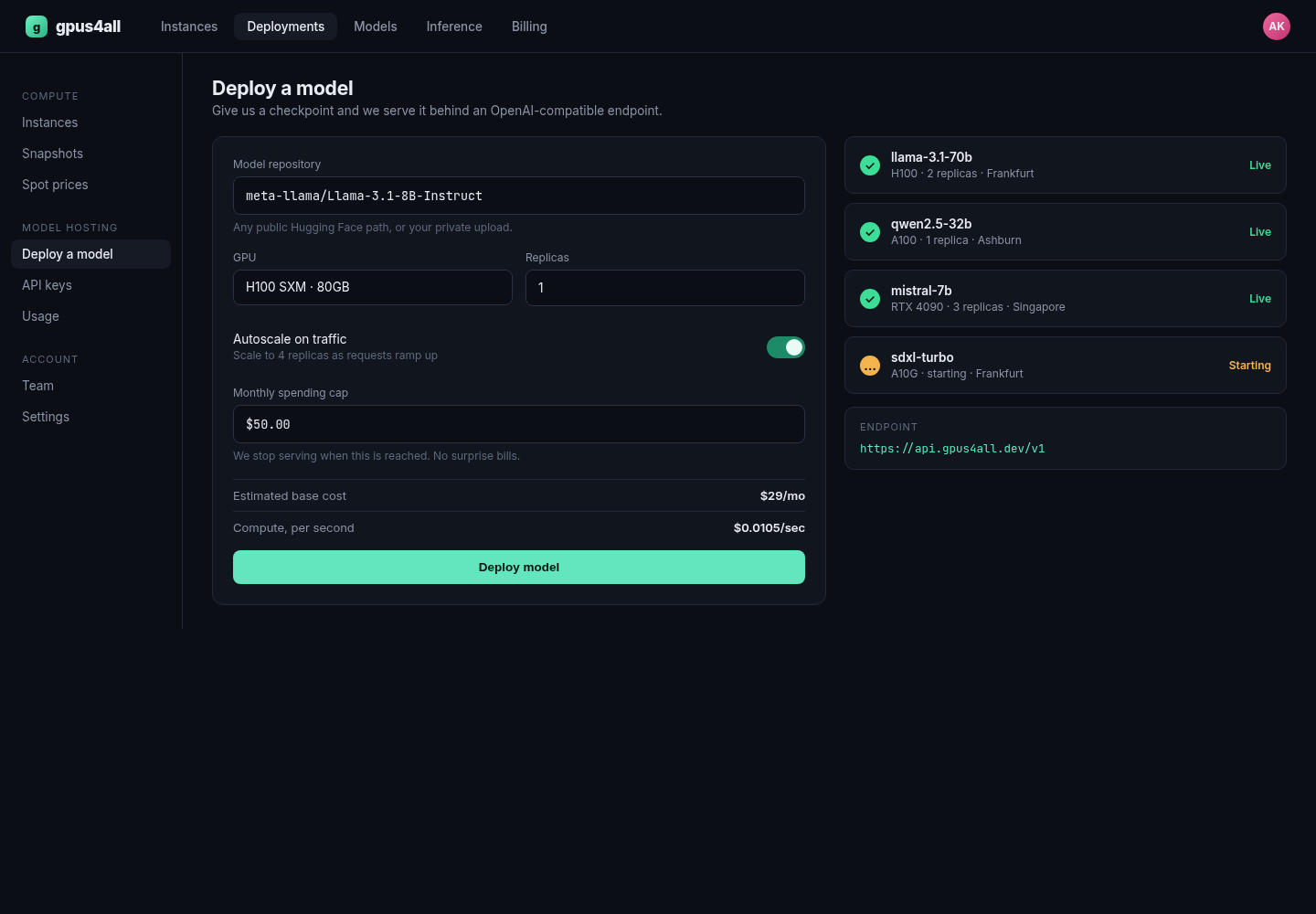Open the Inference top nav tab
The width and height of the screenshot is (1316, 914).
tap(454, 27)
